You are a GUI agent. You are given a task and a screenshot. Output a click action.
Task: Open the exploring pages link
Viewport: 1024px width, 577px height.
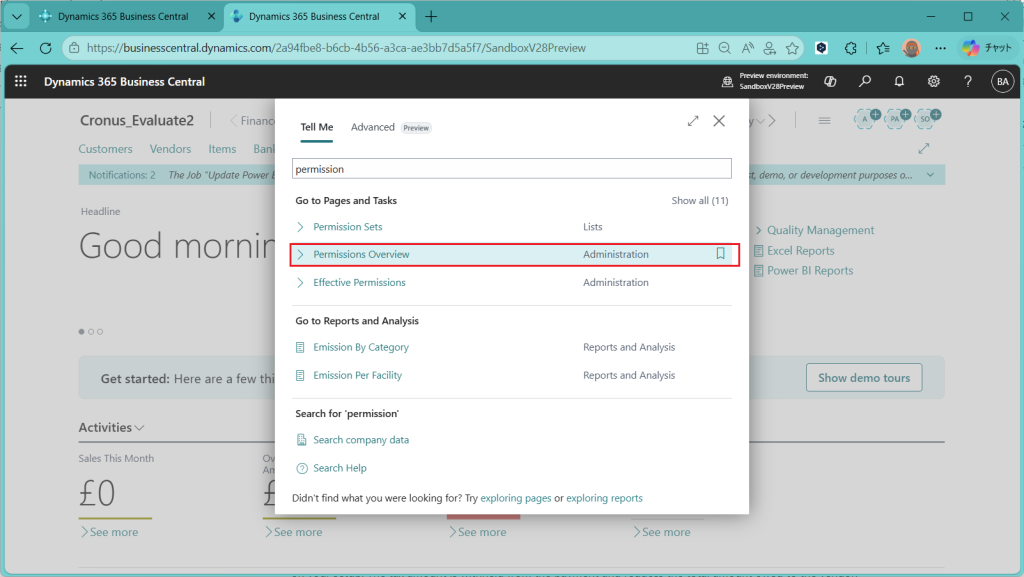(x=515, y=498)
